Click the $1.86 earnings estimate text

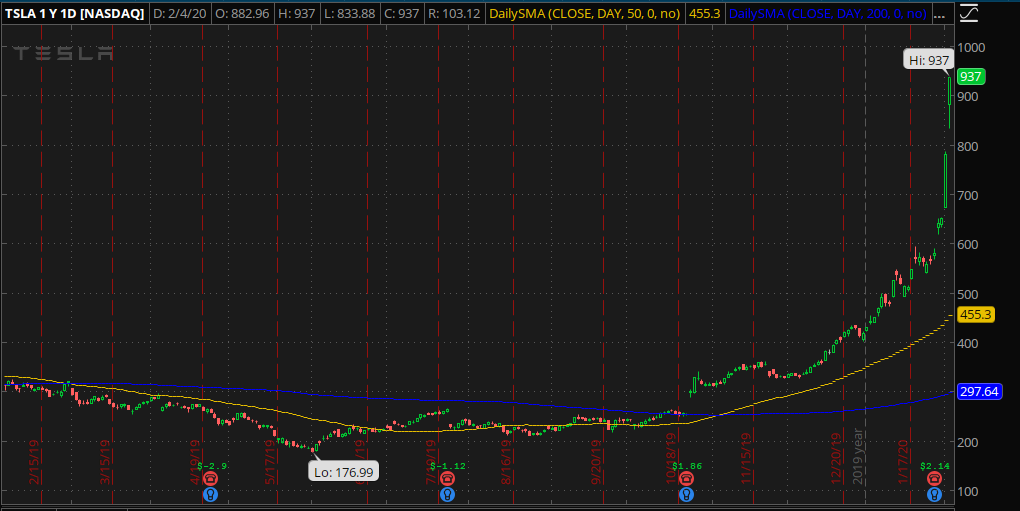pos(687,466)
